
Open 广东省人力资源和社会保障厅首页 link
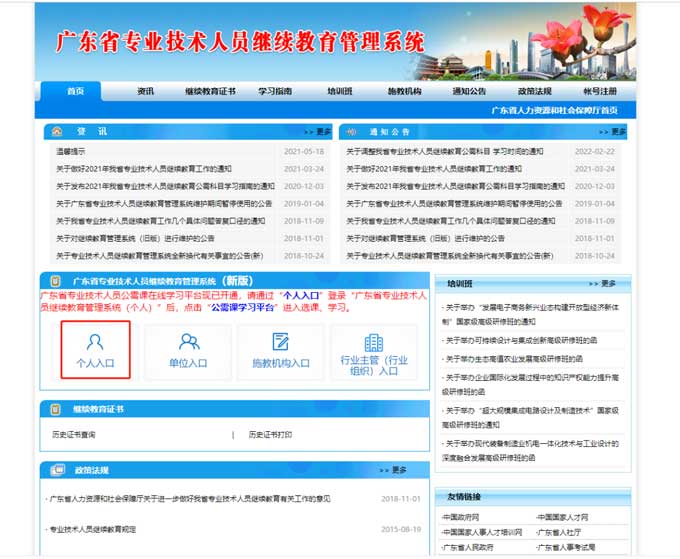555,110
